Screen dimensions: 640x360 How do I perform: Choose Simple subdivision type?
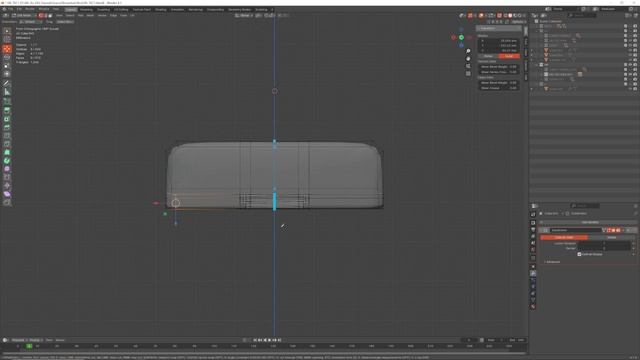pos(611,237)
